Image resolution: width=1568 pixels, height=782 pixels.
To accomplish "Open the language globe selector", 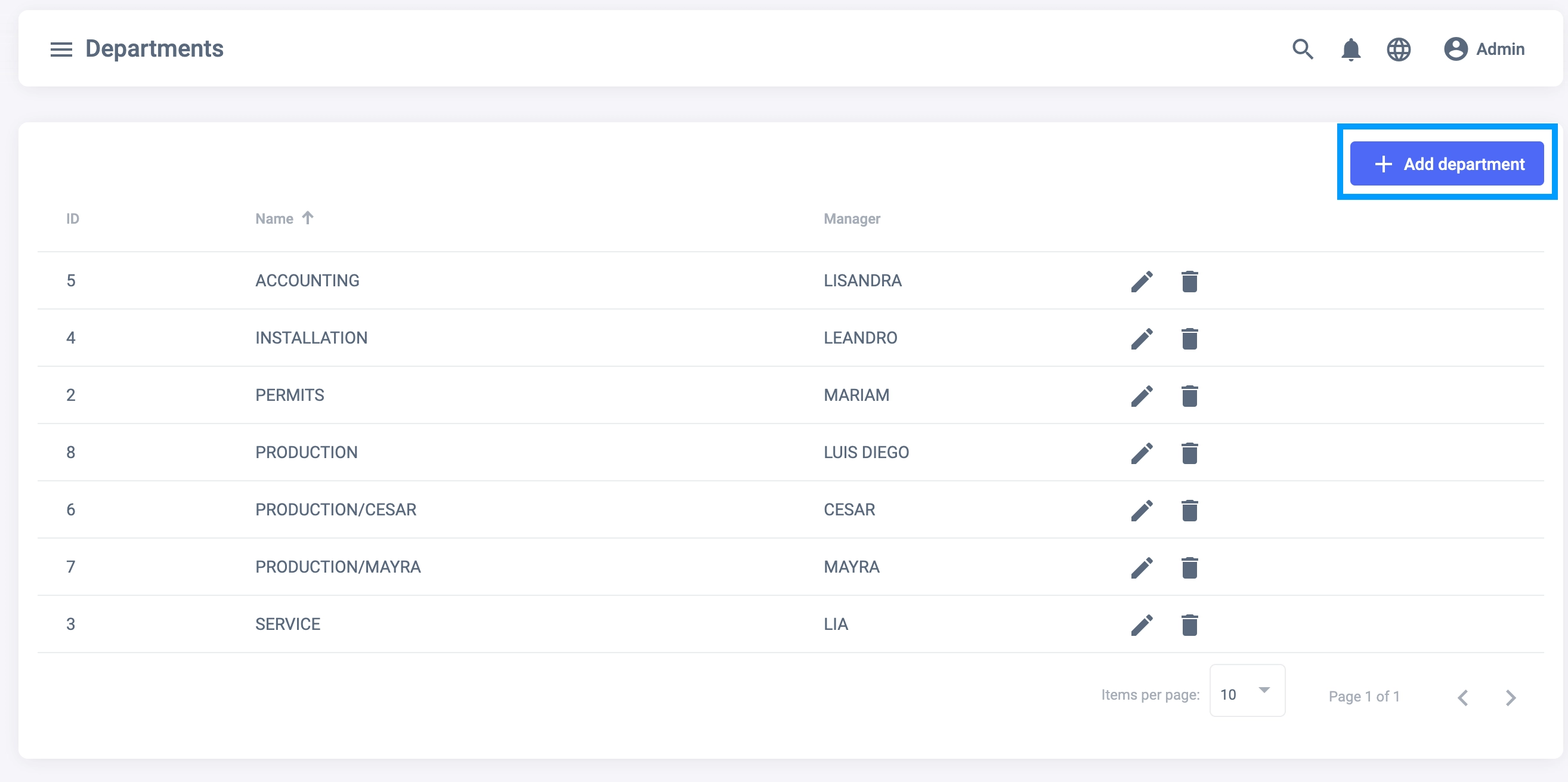I will pyautogui.click(x=1398, y=50).
